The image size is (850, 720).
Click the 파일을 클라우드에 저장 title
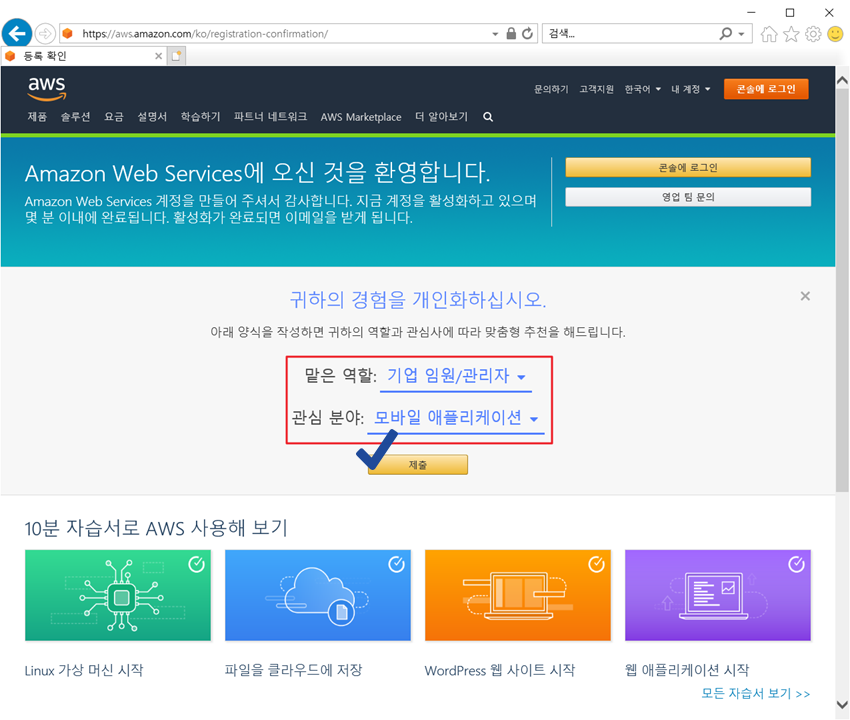click(293, 670)
